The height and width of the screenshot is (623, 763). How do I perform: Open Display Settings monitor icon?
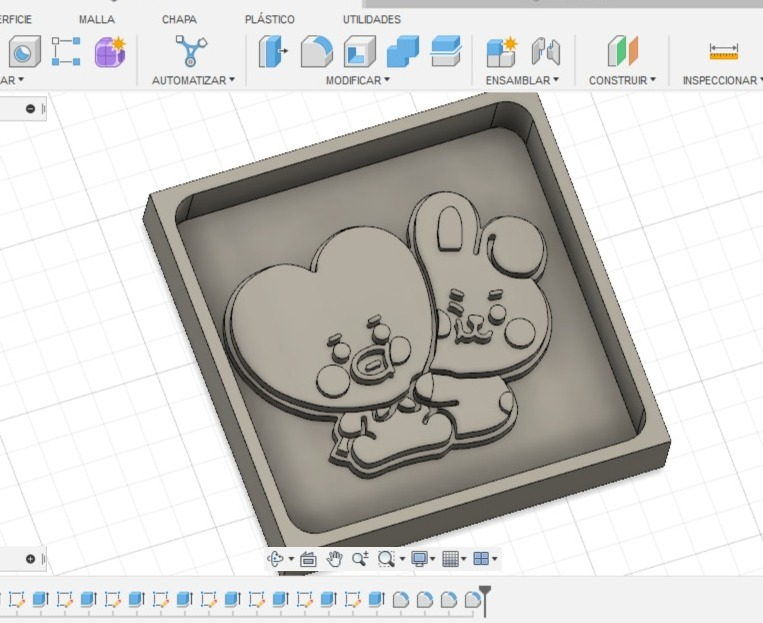tap(419, 559)
